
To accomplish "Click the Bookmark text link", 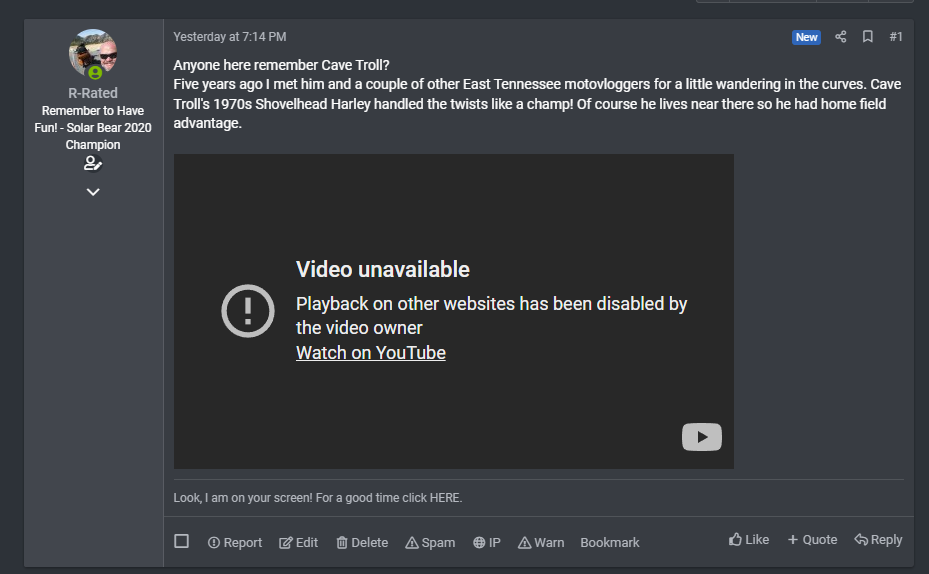I will pos(610,542).
